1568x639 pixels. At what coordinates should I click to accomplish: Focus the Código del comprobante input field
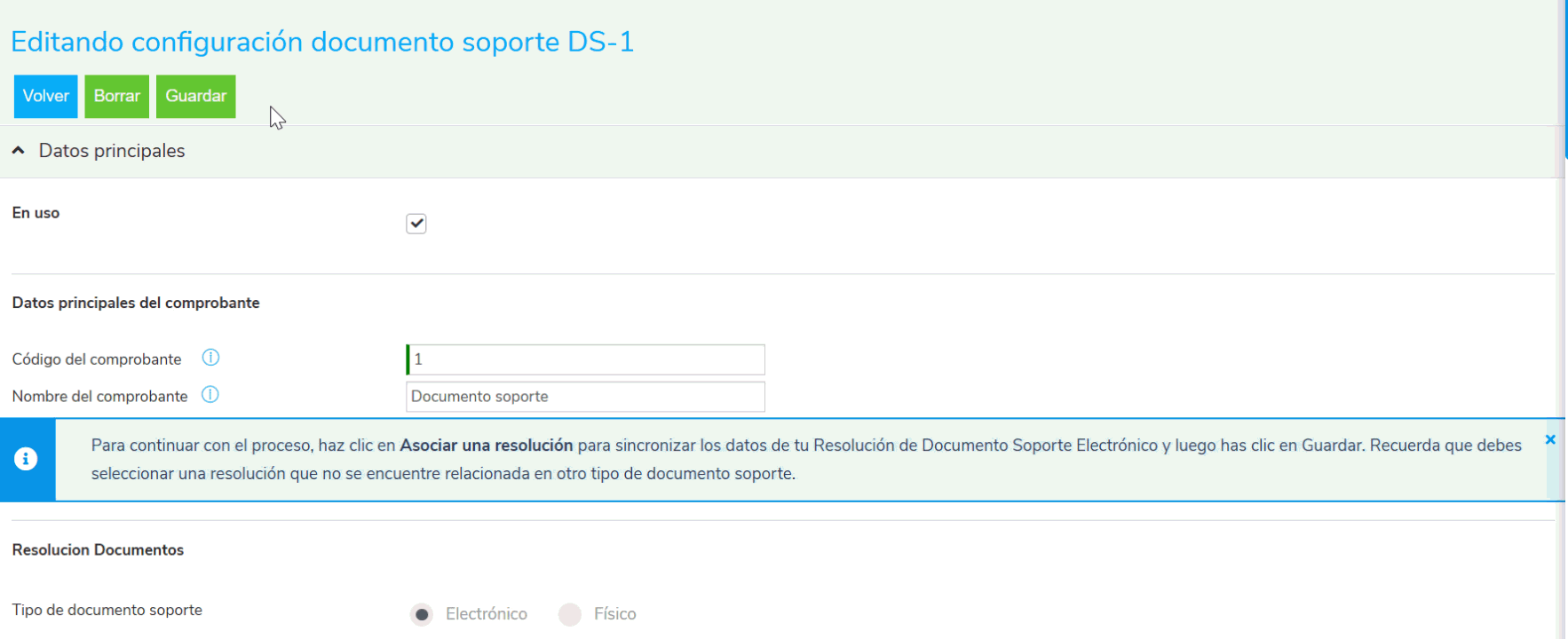coord(586,359)
